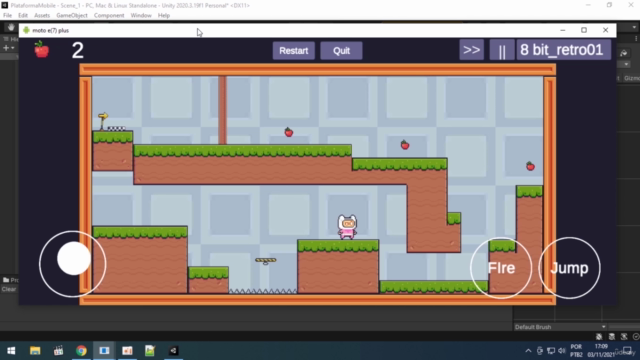Click the paint bucket icon in Unity panel
This screenshot has height=360, width=640.
coord(624,53)
